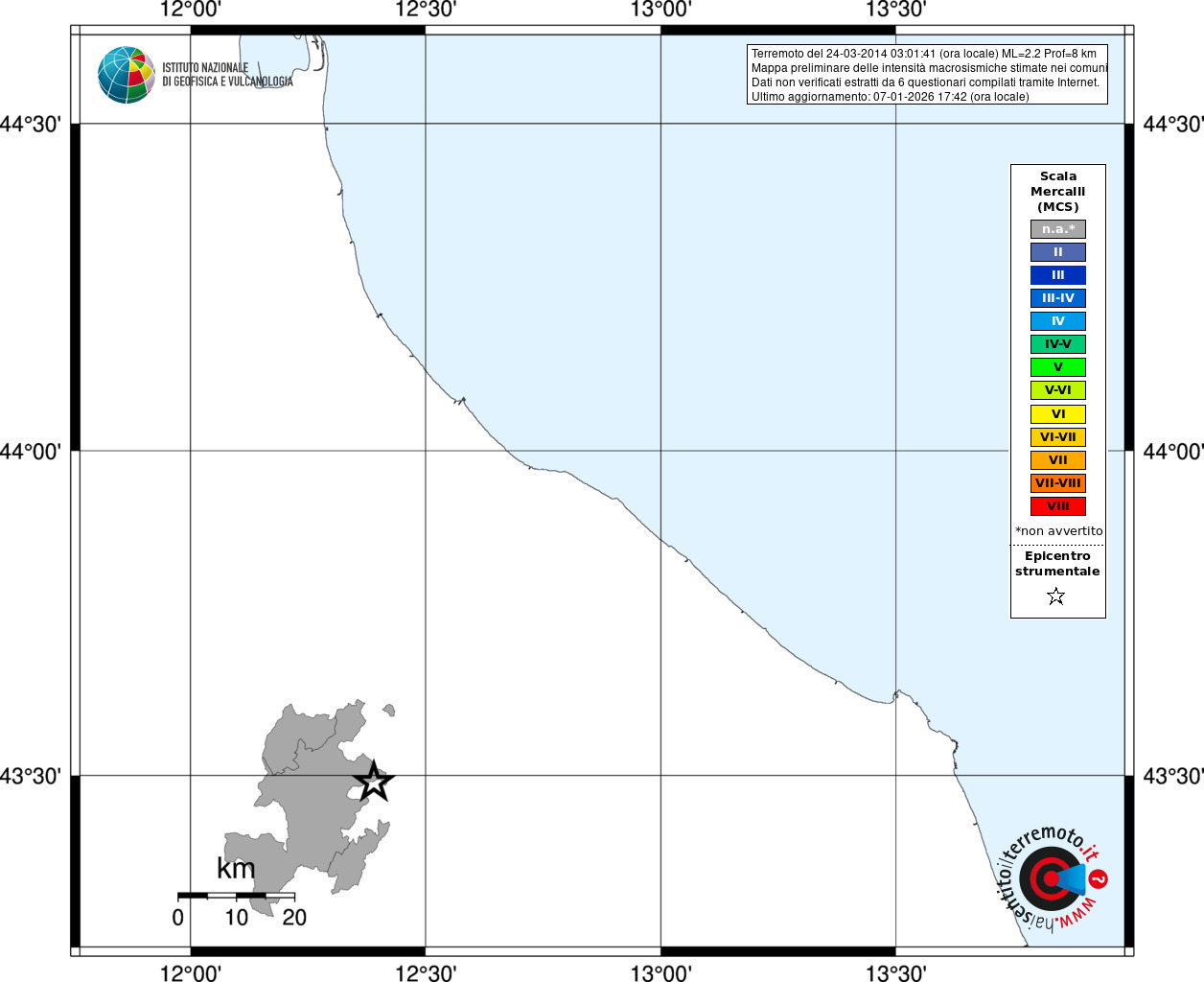Select the n.a.* gray legend swatch

coord(1058,229)
